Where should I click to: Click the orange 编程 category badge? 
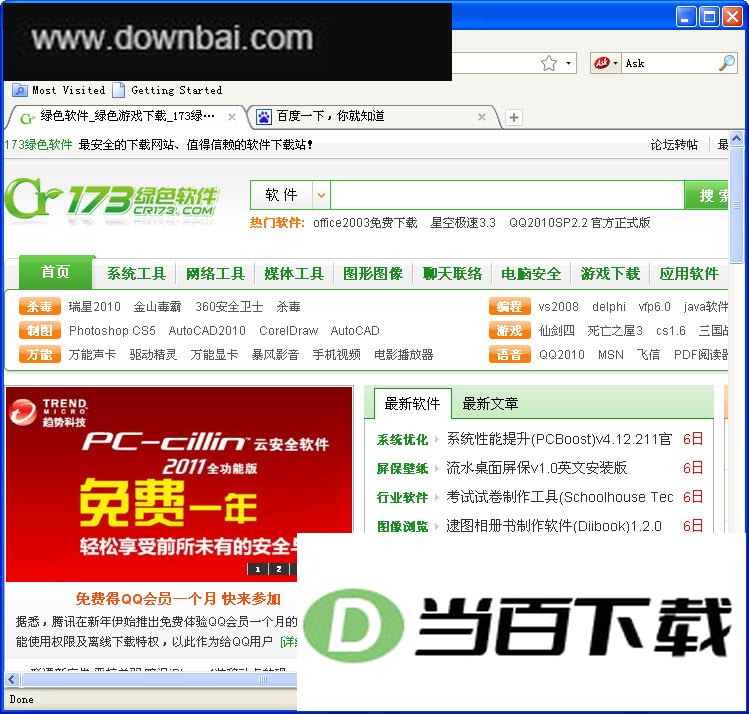click(x=510, y=306)
